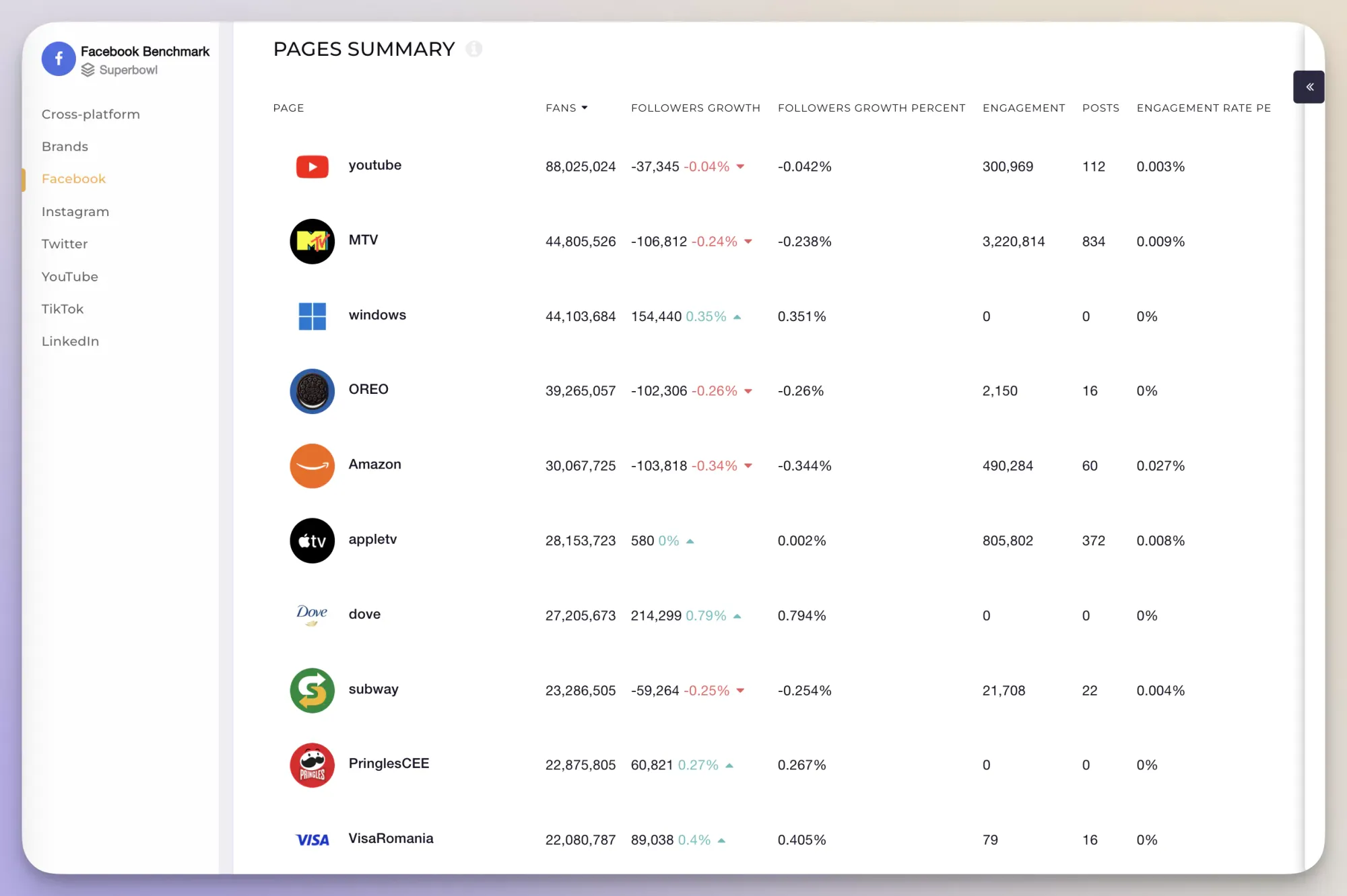Open the subway page name link
The width and height of the screenshot is (1347, 896).
click(x=373, y=689)
